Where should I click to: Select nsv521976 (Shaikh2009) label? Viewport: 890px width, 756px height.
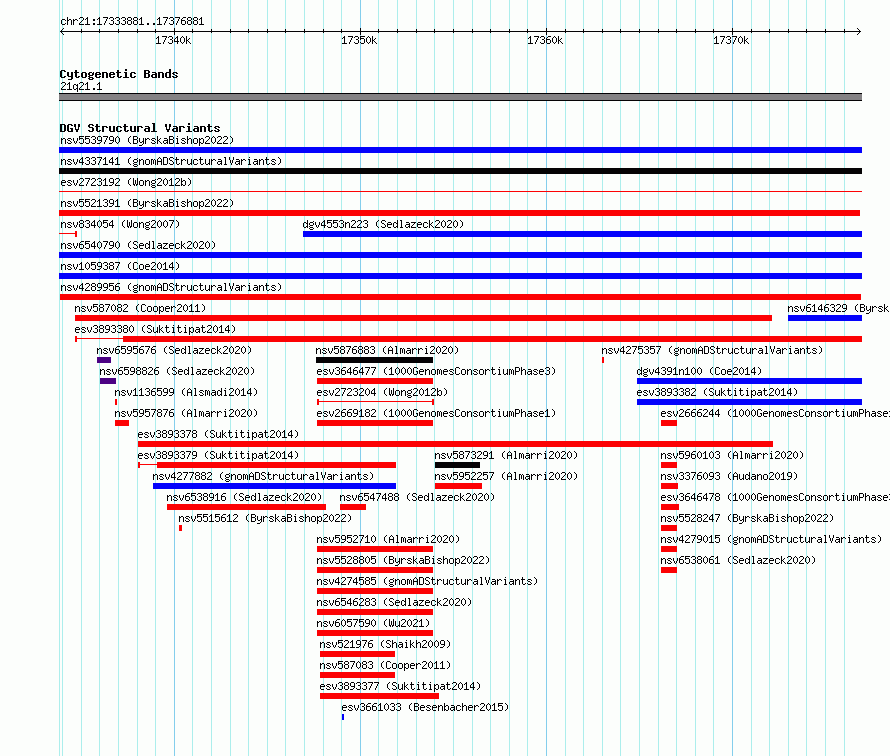[x=385, y=644]
